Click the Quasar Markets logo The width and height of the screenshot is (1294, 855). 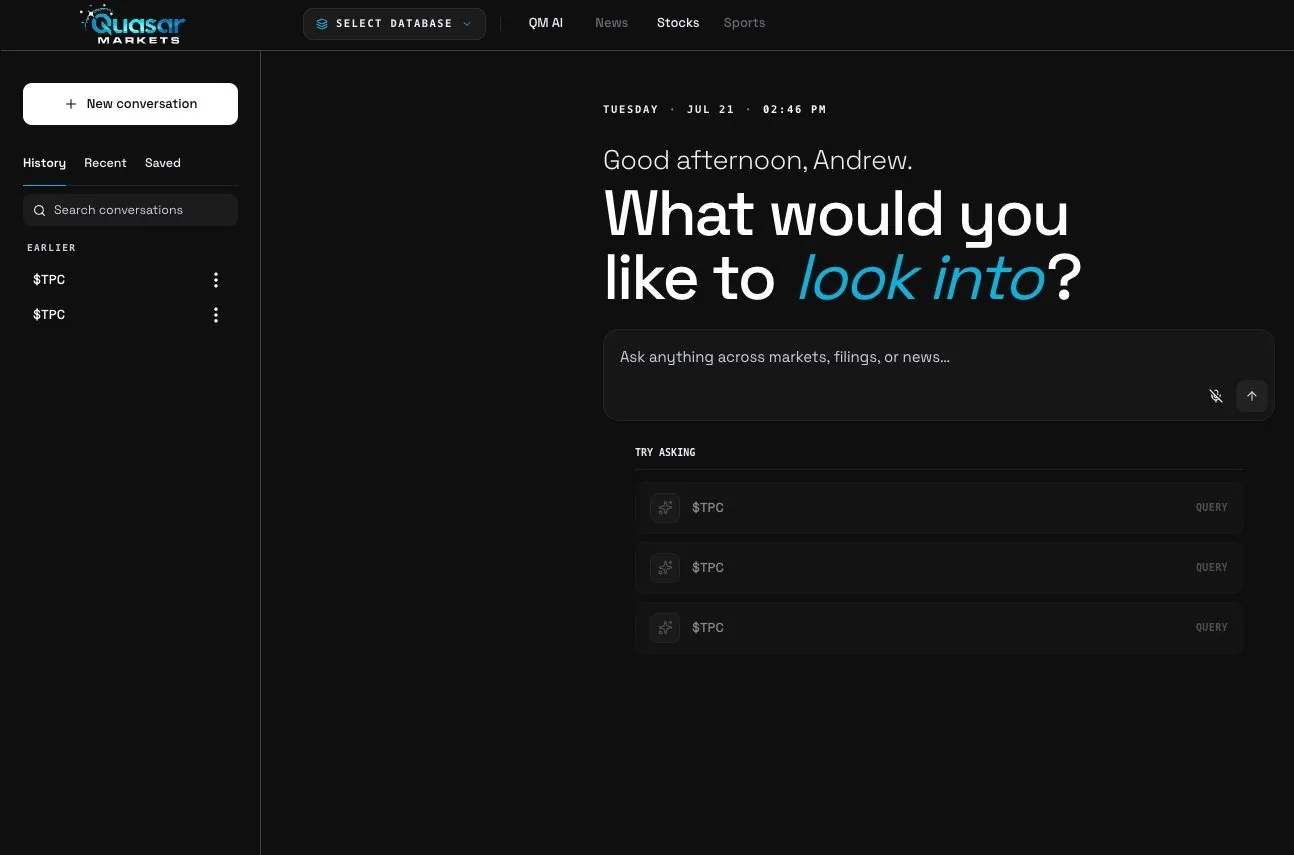click(x=132, y=24)
